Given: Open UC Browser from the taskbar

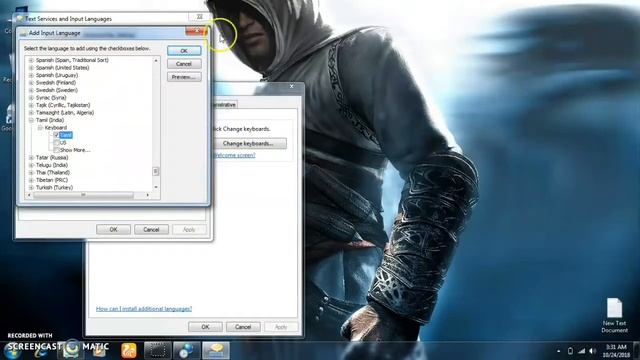Looking at the screenshot, I should click(x=129, y=351).
